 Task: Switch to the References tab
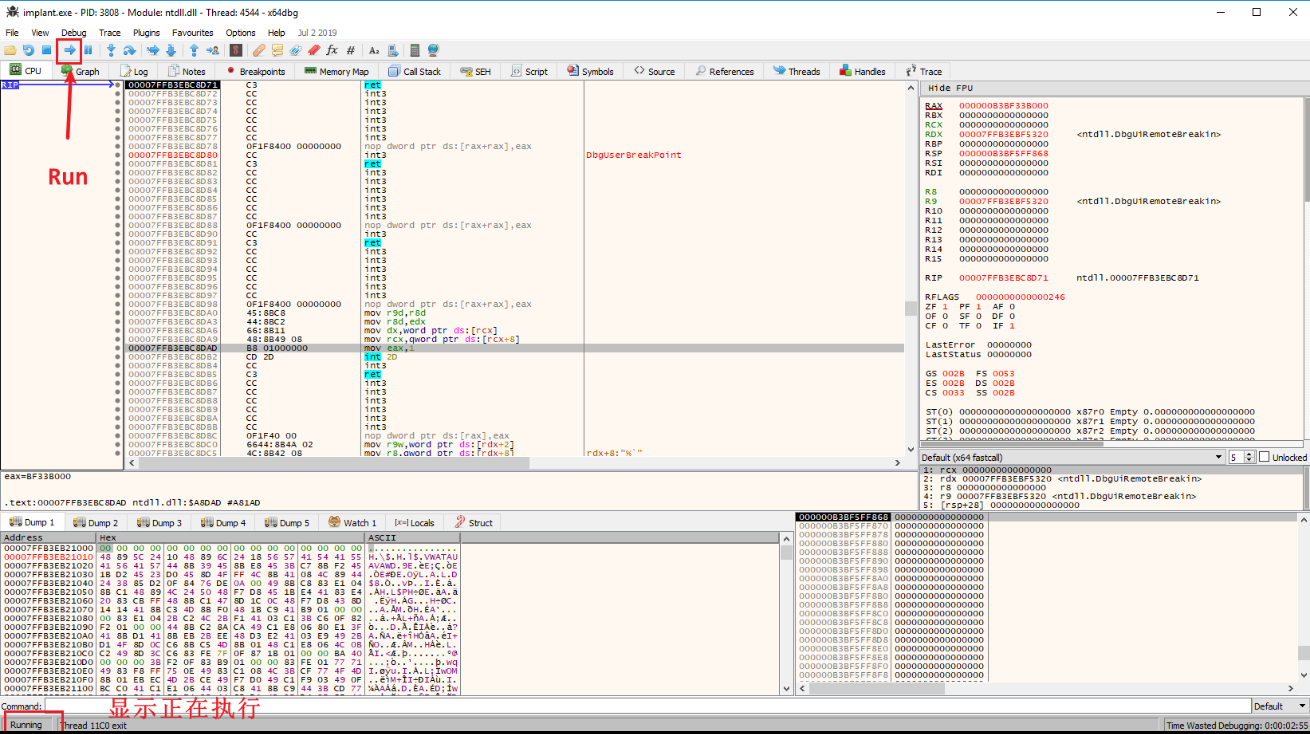click(724, 71)
